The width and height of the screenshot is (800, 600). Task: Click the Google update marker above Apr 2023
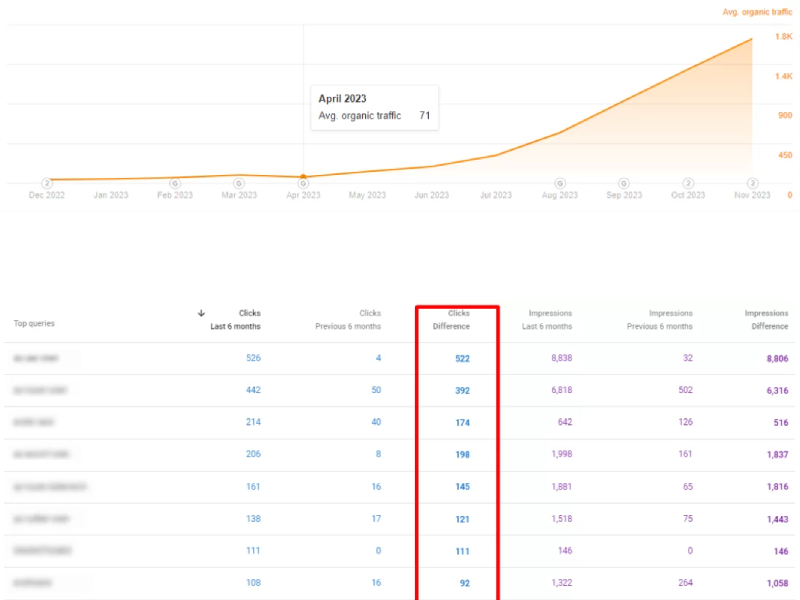pyautogui.click(x=303, y=183)
